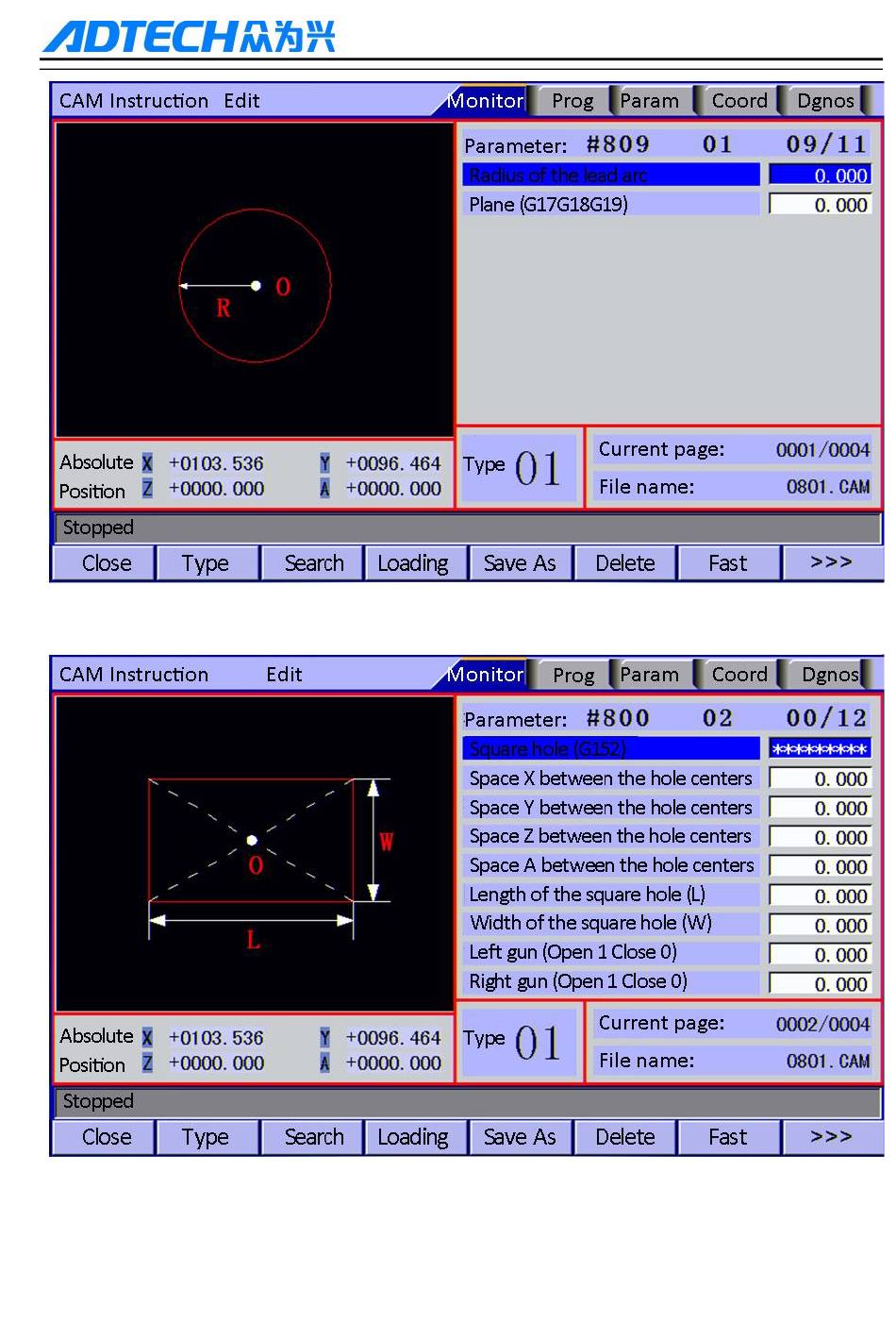Click Current page value 0001/0004
896x1339 pixels.
tap(822, 450)
